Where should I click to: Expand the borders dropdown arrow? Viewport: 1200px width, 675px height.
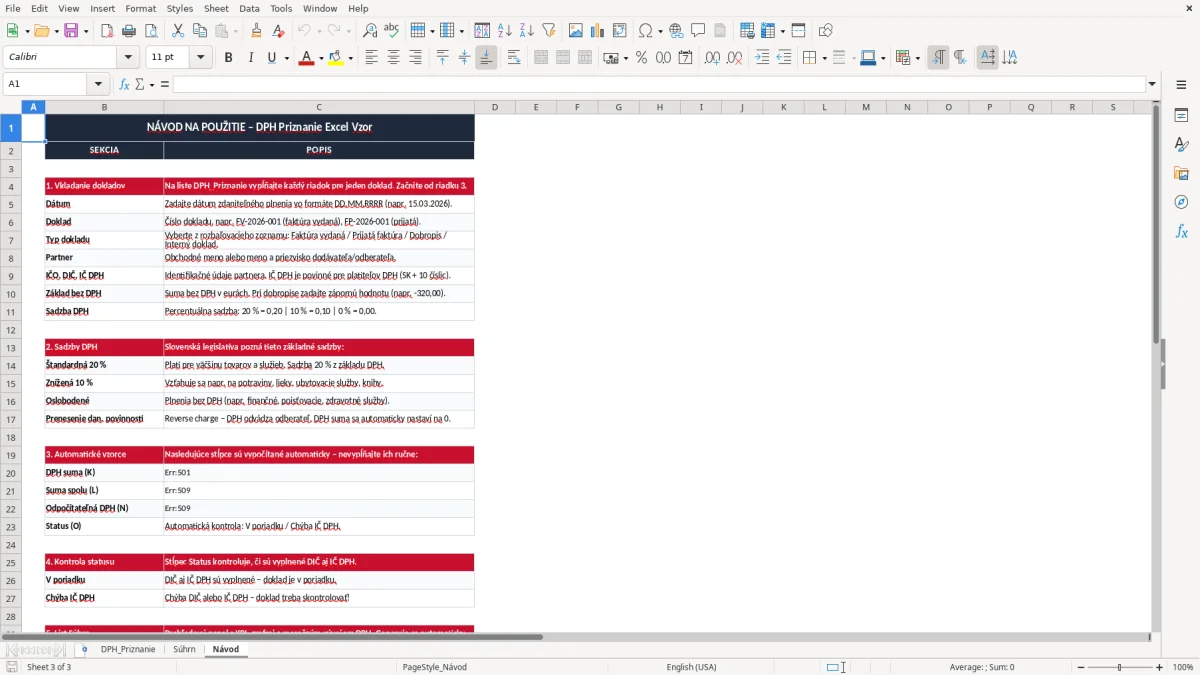coord(824,58)
